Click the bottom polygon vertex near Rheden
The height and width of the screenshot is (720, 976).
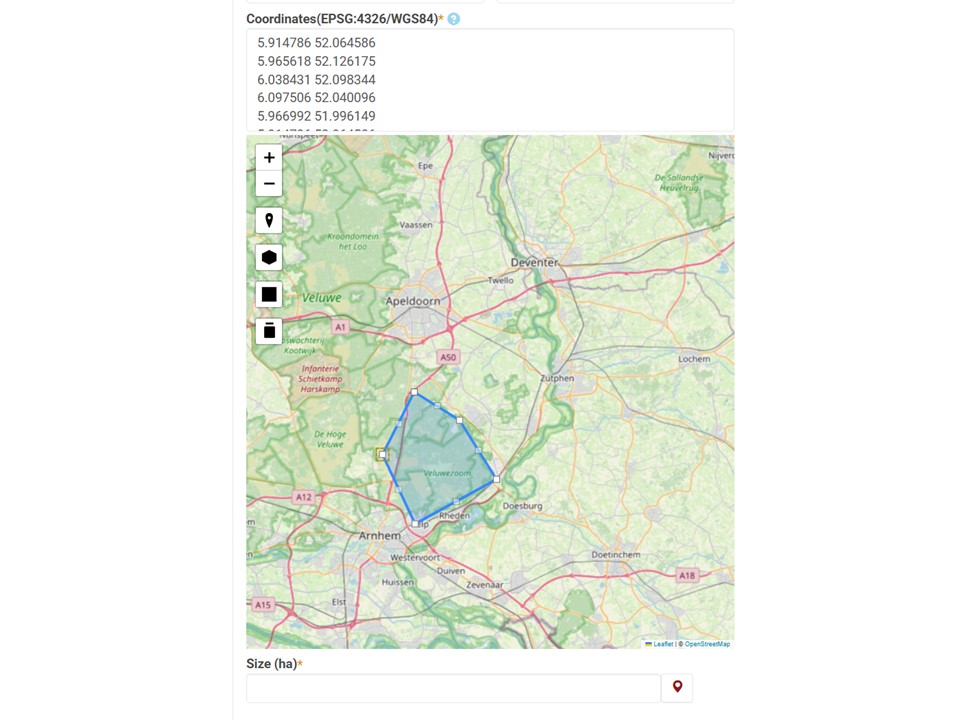(x=415, y=523)
